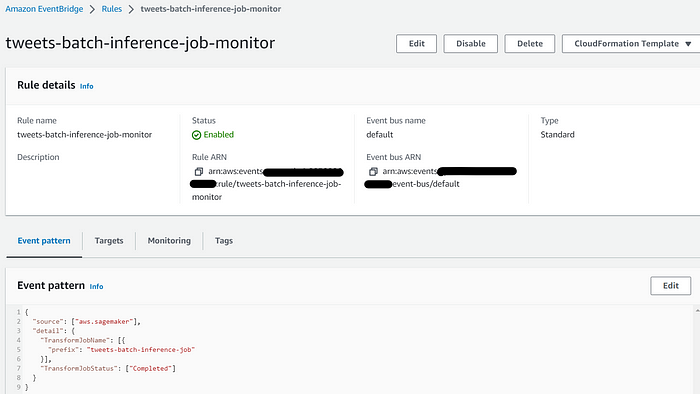The height and width of the screenshot is (394, 700).
Task: Click the "tweets-batch-inference-job" prefix value
Action: pyautogui.click(x=141, y=349)
